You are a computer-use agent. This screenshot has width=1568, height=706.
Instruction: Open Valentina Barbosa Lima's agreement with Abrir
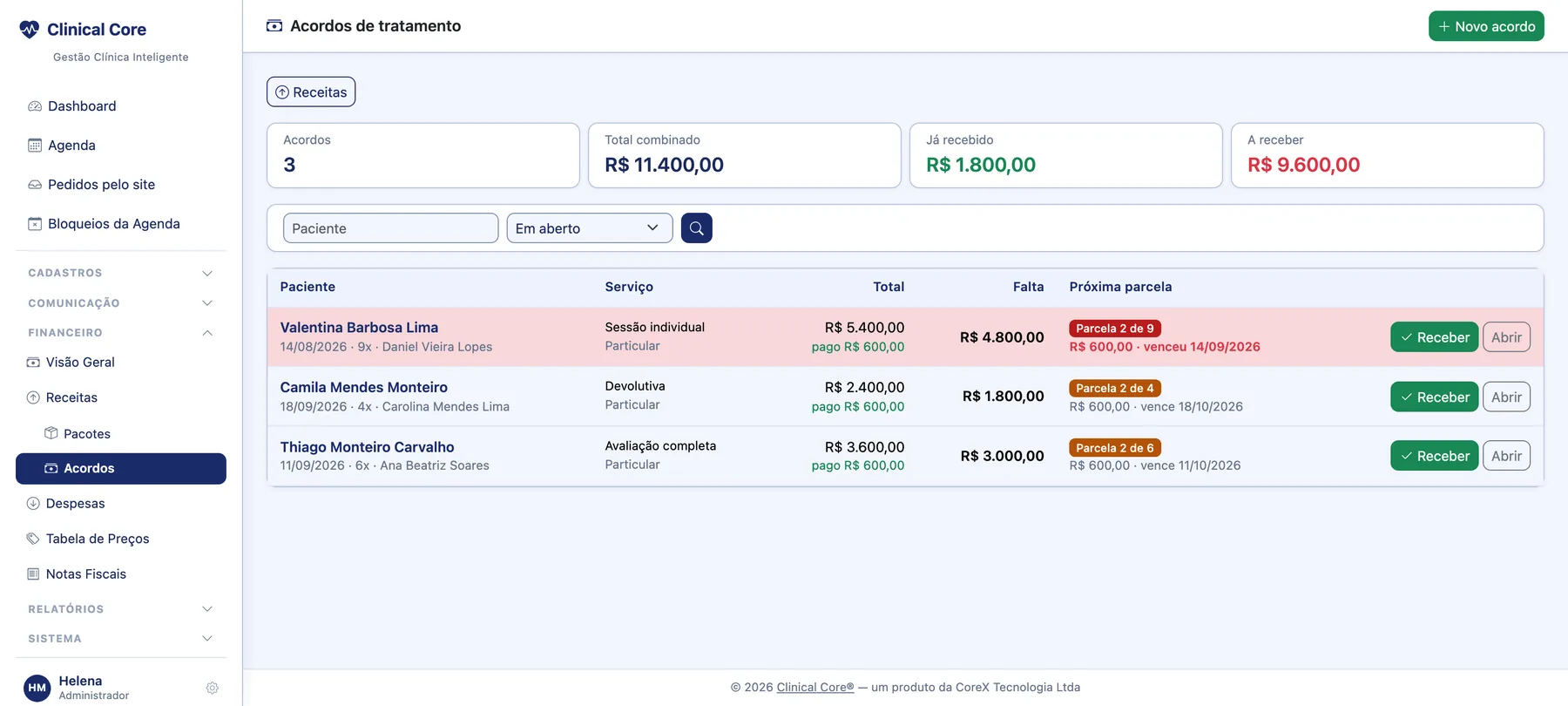point(1506,337)
